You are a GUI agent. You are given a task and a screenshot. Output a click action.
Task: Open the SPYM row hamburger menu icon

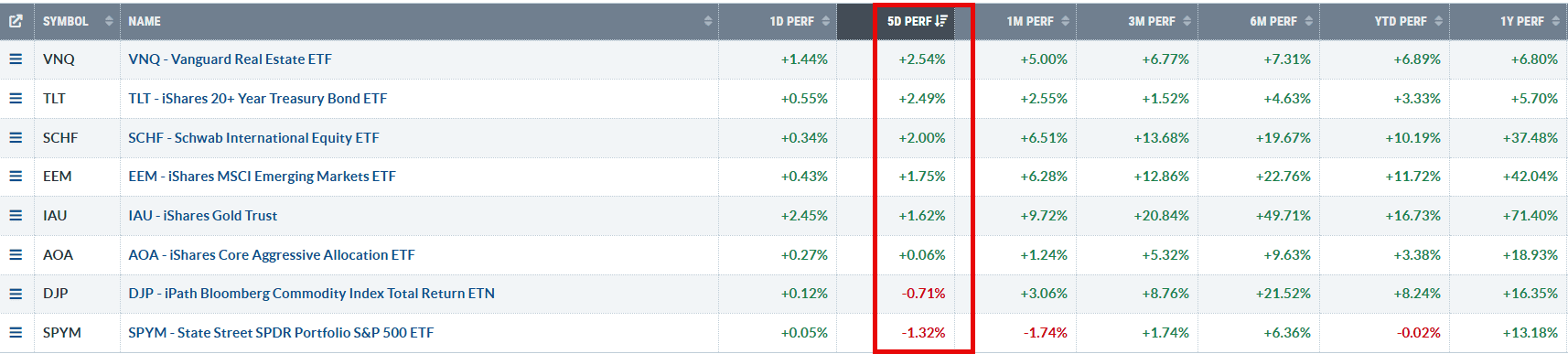16,332
